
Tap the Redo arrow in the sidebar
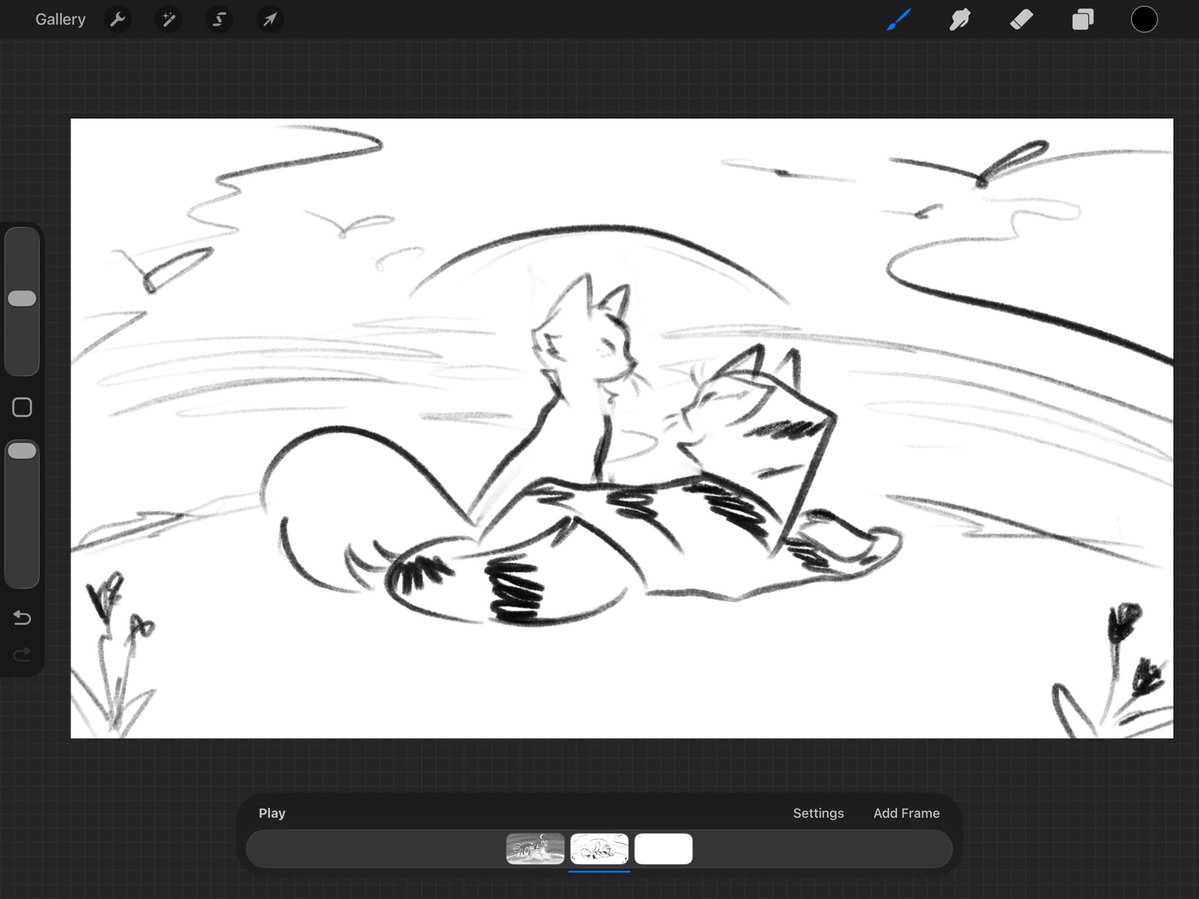pos(22,655)
